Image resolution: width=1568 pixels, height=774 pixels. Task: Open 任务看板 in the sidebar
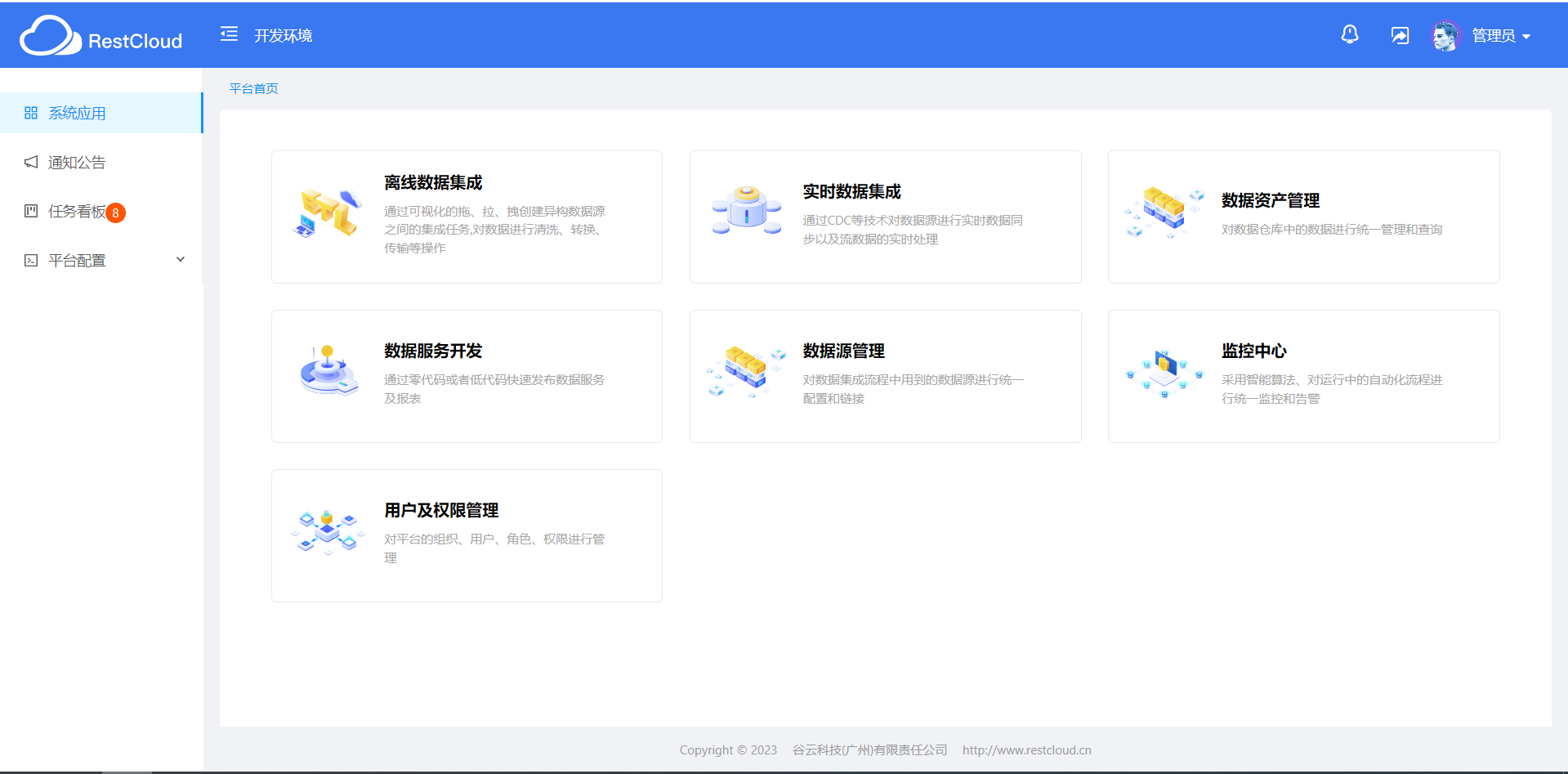(x=101, y=211)
